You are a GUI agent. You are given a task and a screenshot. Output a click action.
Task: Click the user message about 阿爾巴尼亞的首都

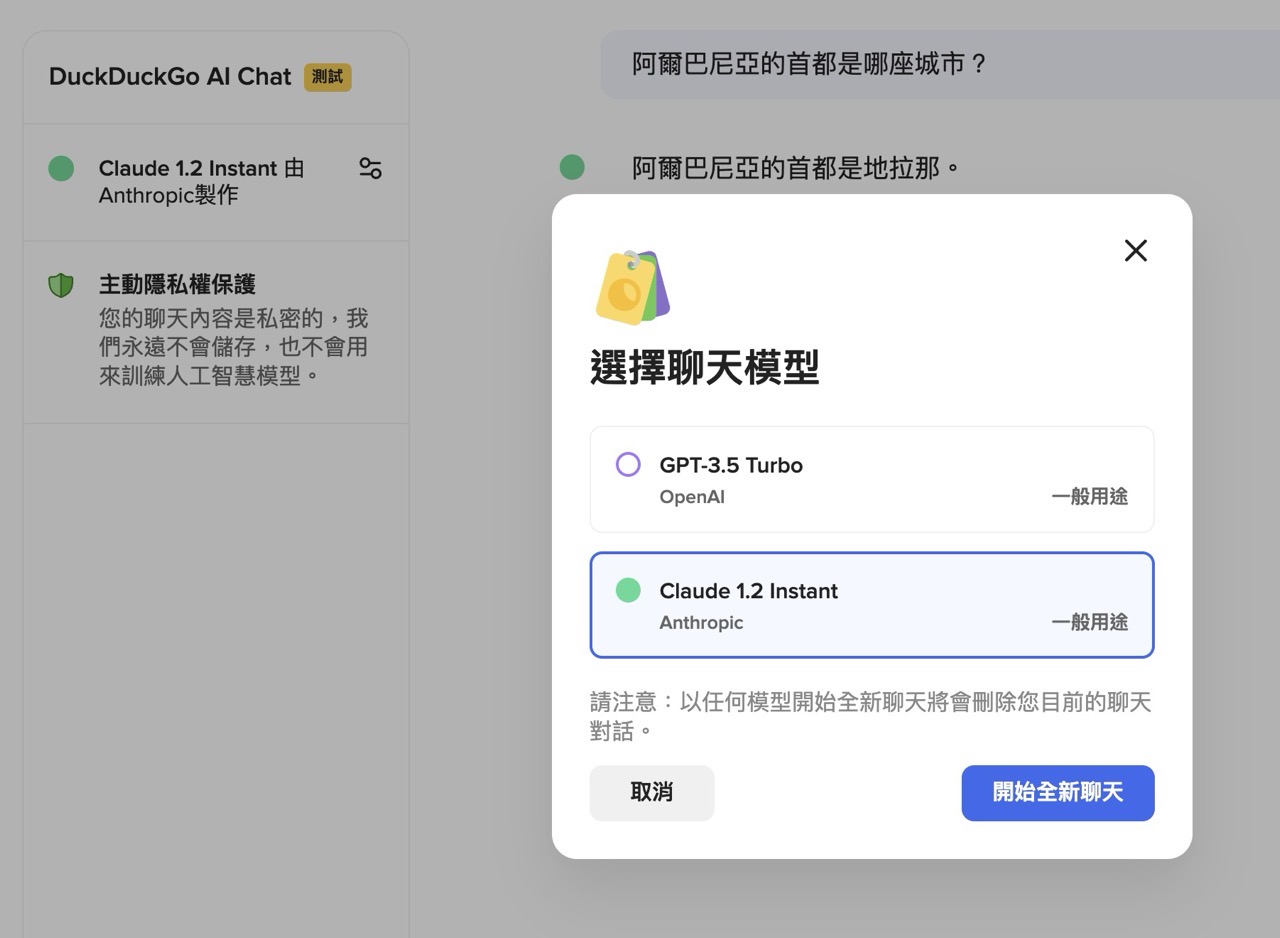(x=810, y=64)
